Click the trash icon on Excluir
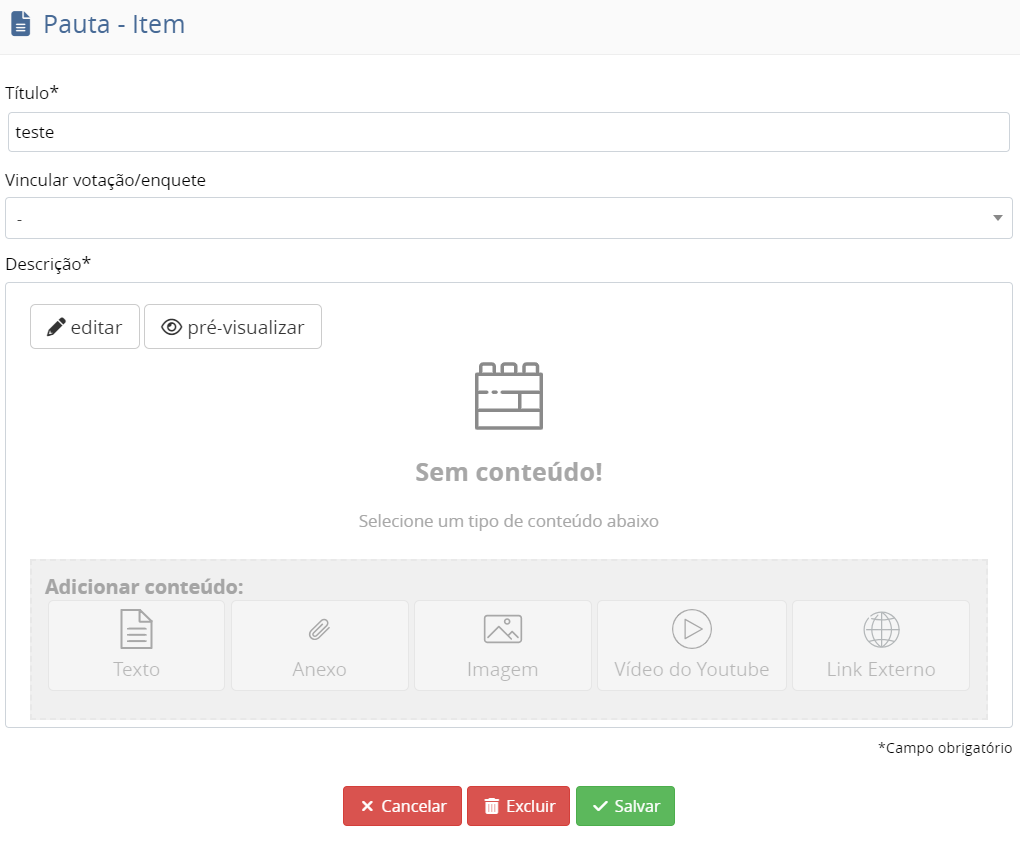The width and height of the screenshot is (1020, 841). coord(491,806)
